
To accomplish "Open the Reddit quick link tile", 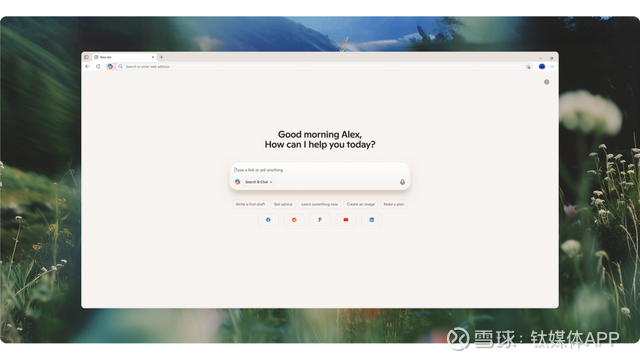I will pyautogui.click(x=294, y=220).
